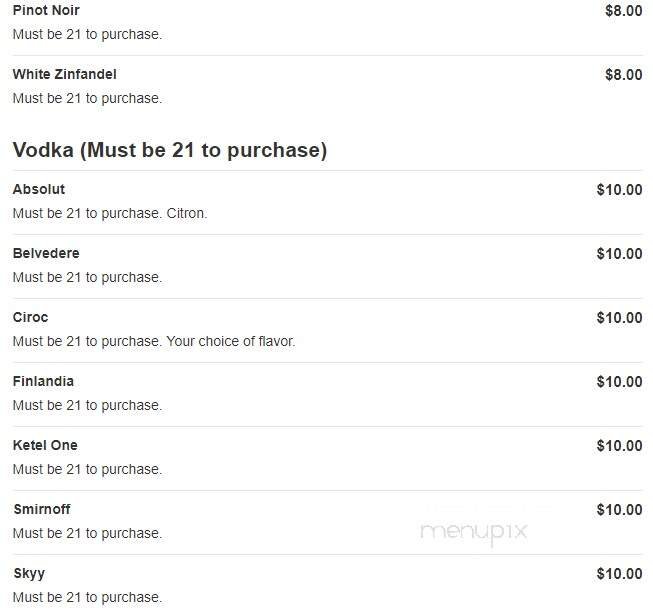Screen dimensions: 653x614
Task: Select the Skyy vodka item
Action: pyautogui.click(x=29, y=573)
